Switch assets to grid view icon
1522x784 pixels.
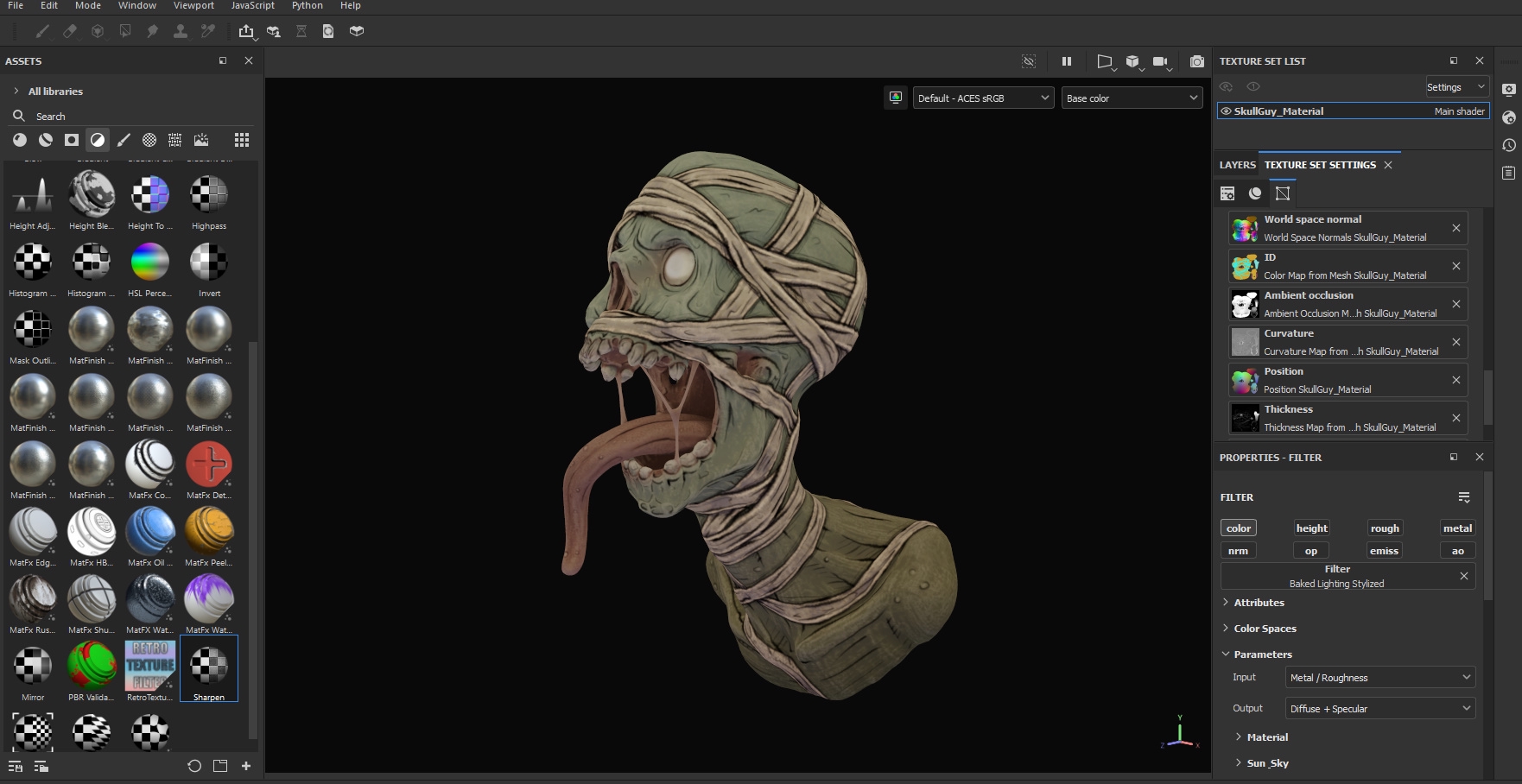(x=242, y=140)
